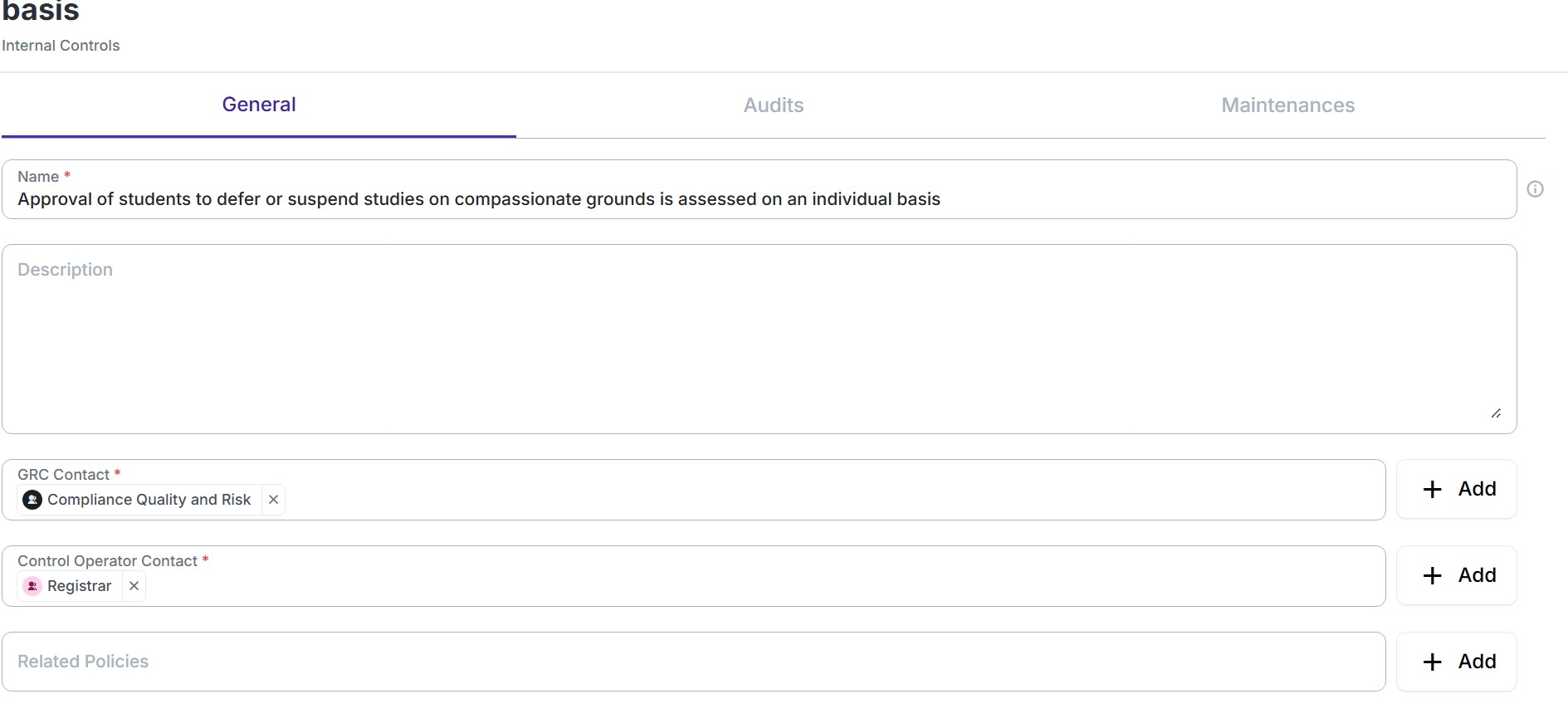This screenshot has width=1568, height=728.
Task: Click the Internal Controls breadcrumb text
Action: [x=61, y=46]
